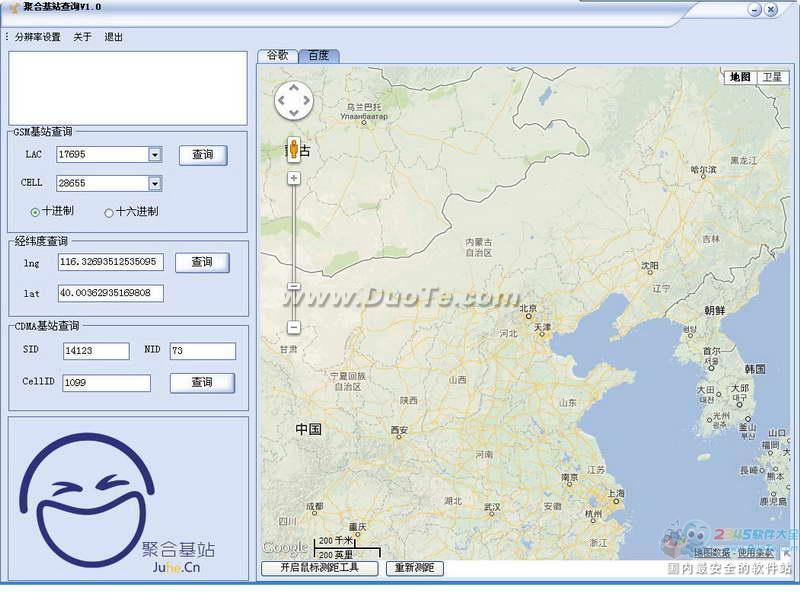Click 查询 in the GSM基站查询 section
The image size is (800, 594).
click(x=203, y=155)
